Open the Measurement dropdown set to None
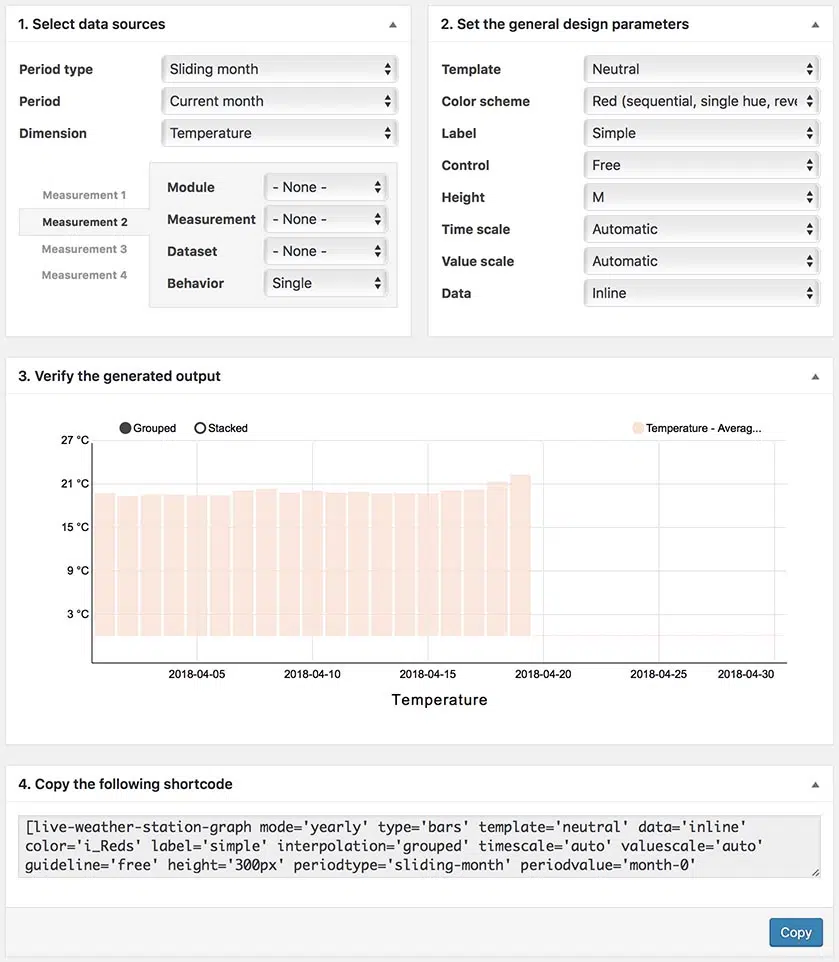The height and width of the screenshot is (962, 839). click(x=325, y=219)
